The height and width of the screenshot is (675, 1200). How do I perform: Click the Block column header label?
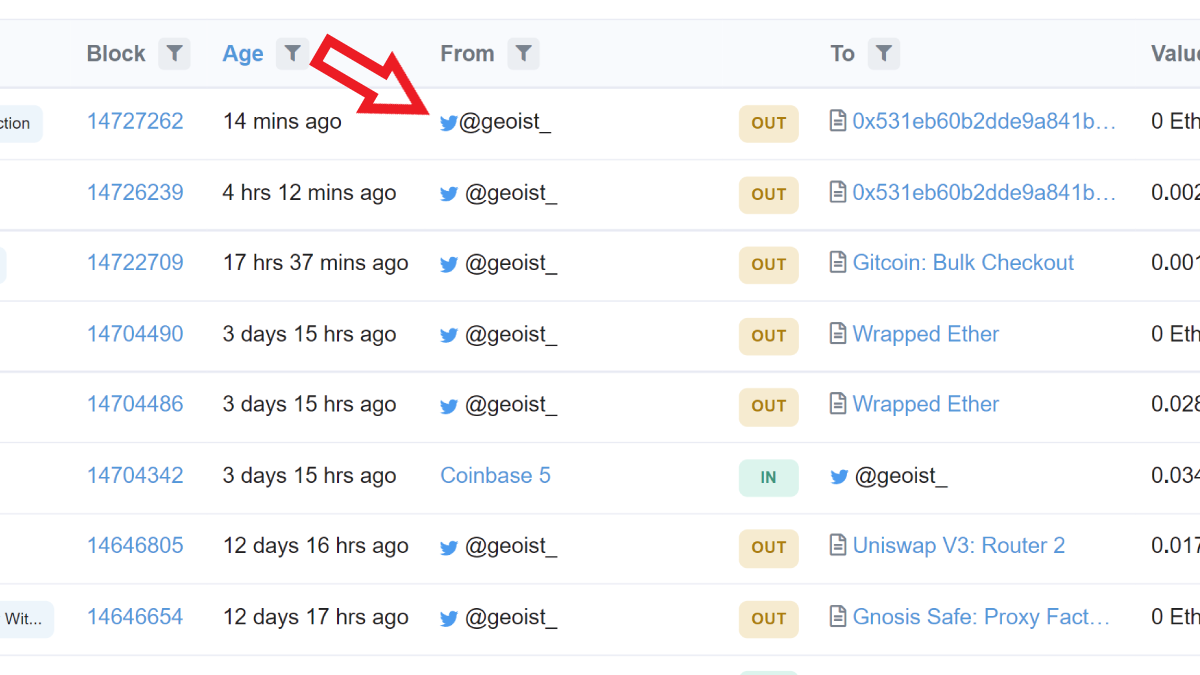tap(116, 54)
